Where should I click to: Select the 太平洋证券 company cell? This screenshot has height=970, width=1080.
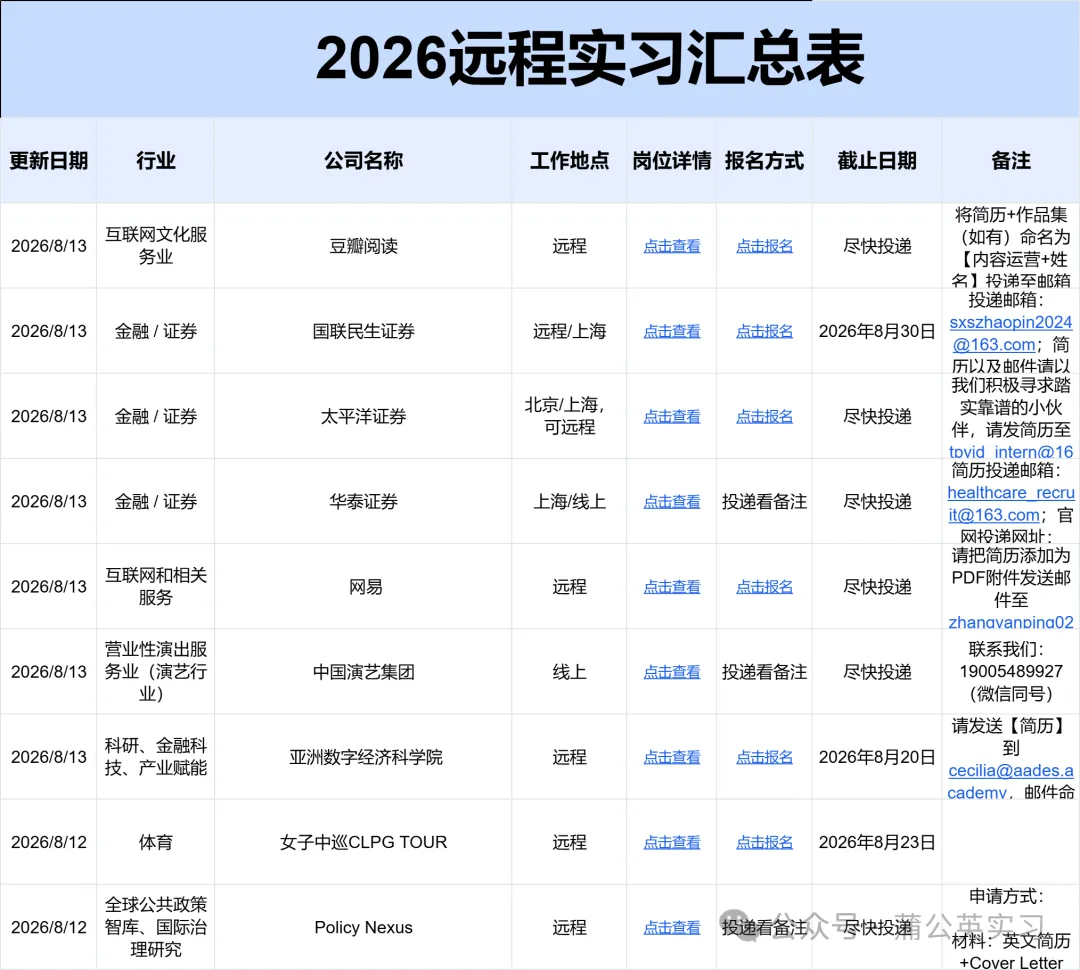[x=363, y=417]
